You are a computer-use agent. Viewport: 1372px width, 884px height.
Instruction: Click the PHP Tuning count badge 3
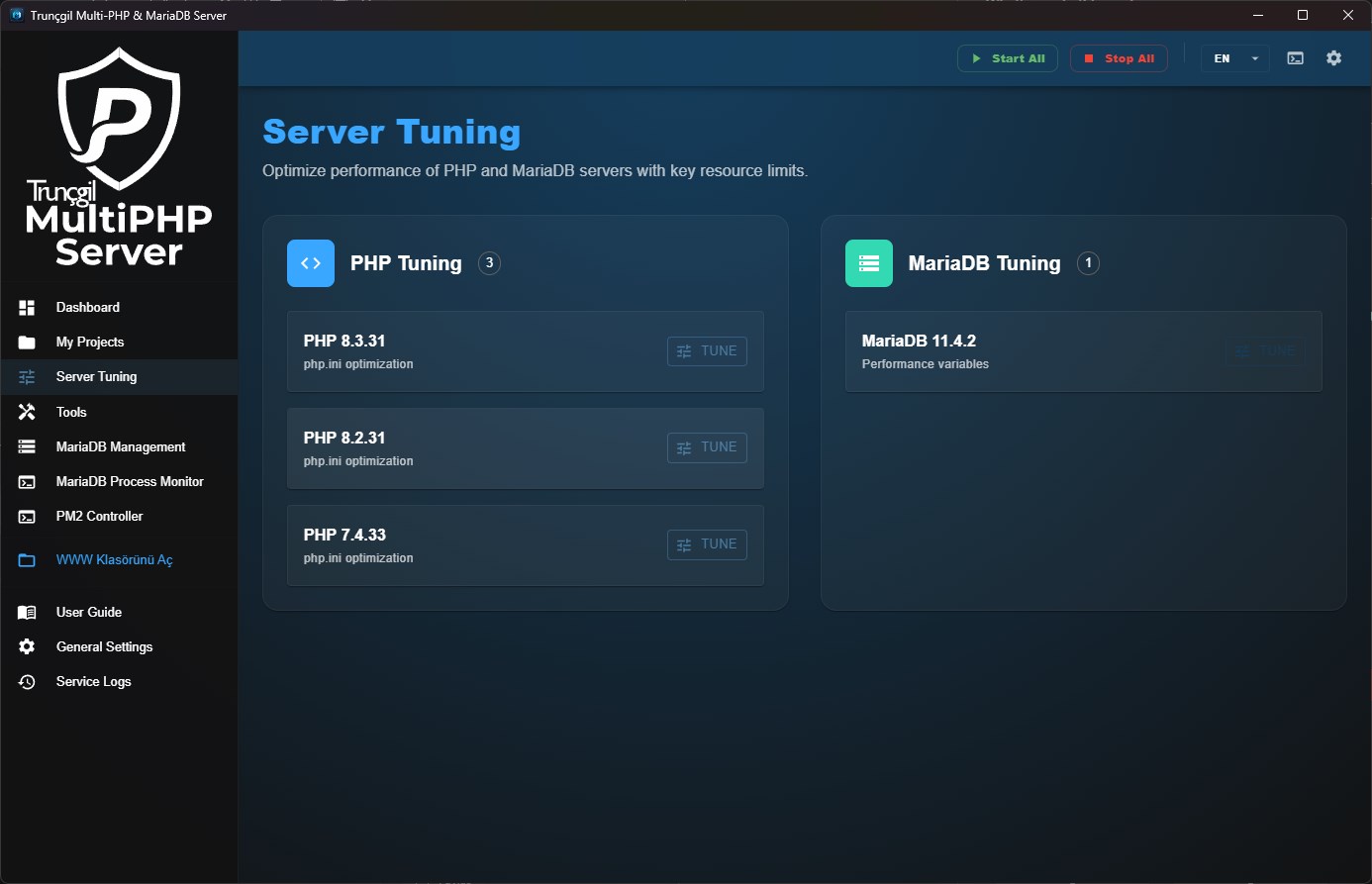(x=489, y=263)
